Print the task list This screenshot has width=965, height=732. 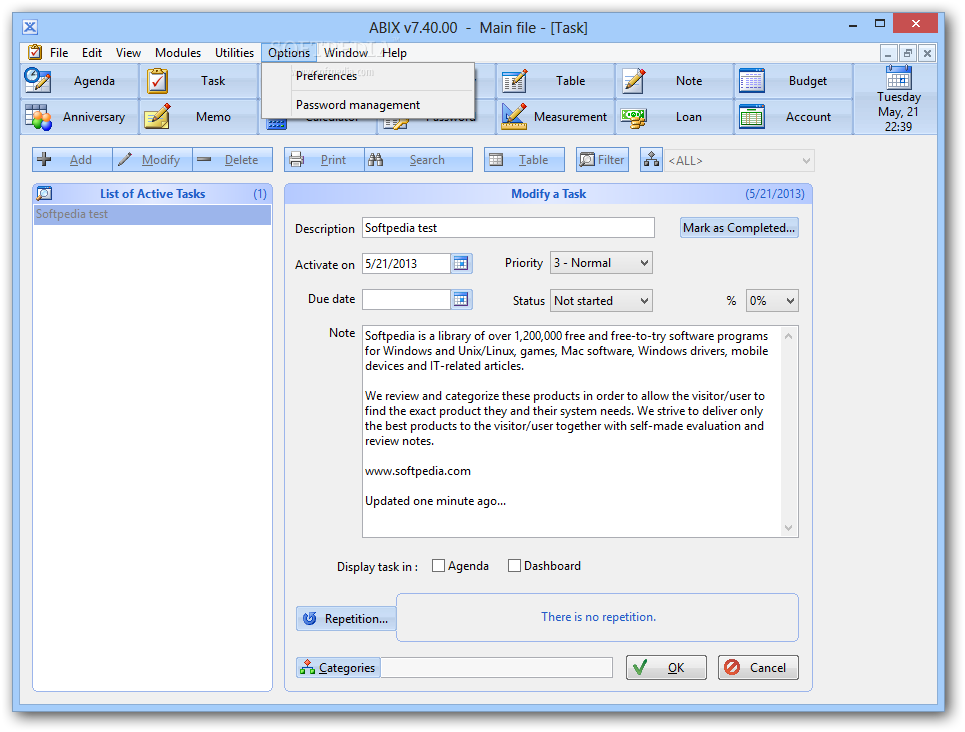tap(324, 159)
